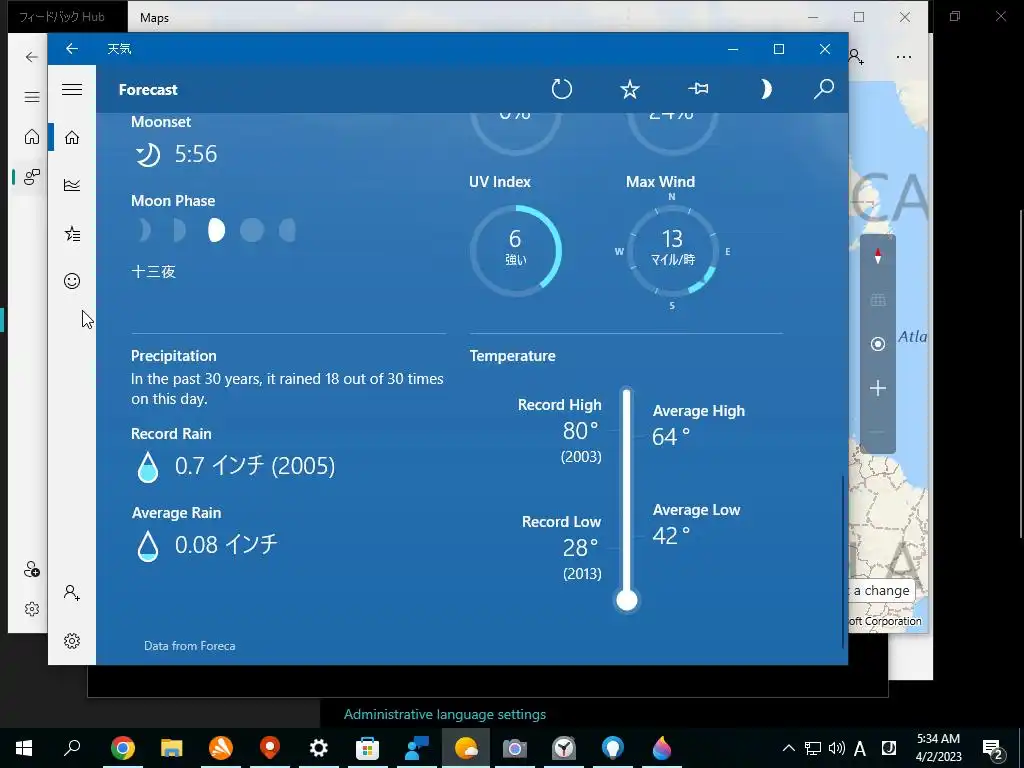
Task: Open Weather settings gear icon
Action: (x=72, y=641)
